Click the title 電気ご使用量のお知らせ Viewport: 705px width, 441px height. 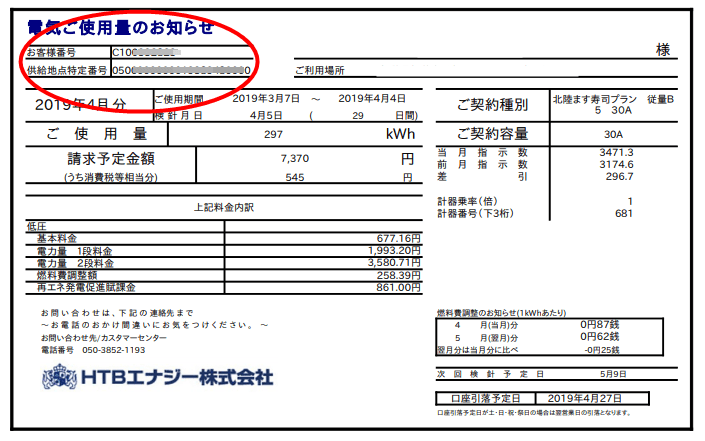pyautogui.click(x=120, y=27)
